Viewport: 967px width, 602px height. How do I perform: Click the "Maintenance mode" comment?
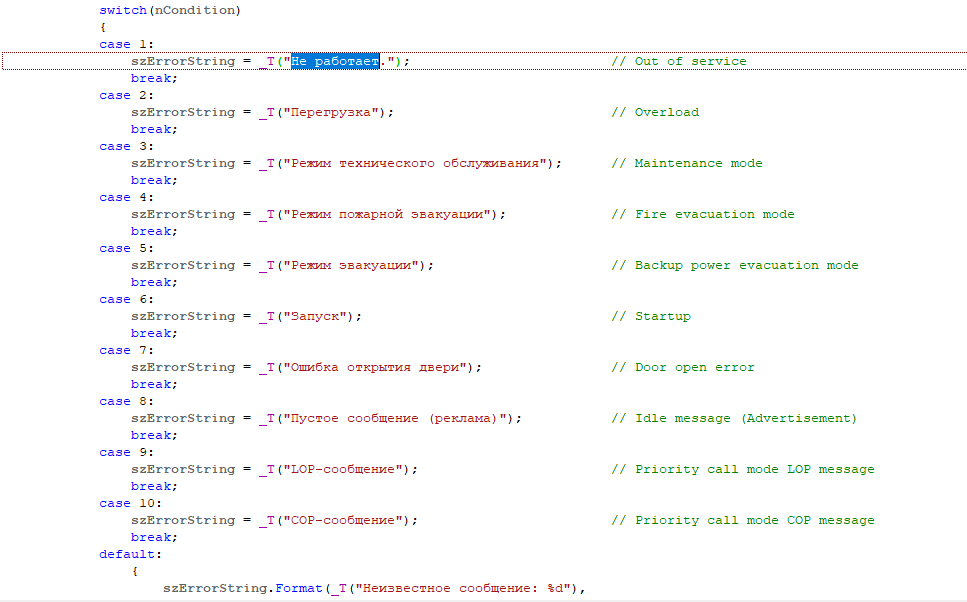[x=698, y=164]
